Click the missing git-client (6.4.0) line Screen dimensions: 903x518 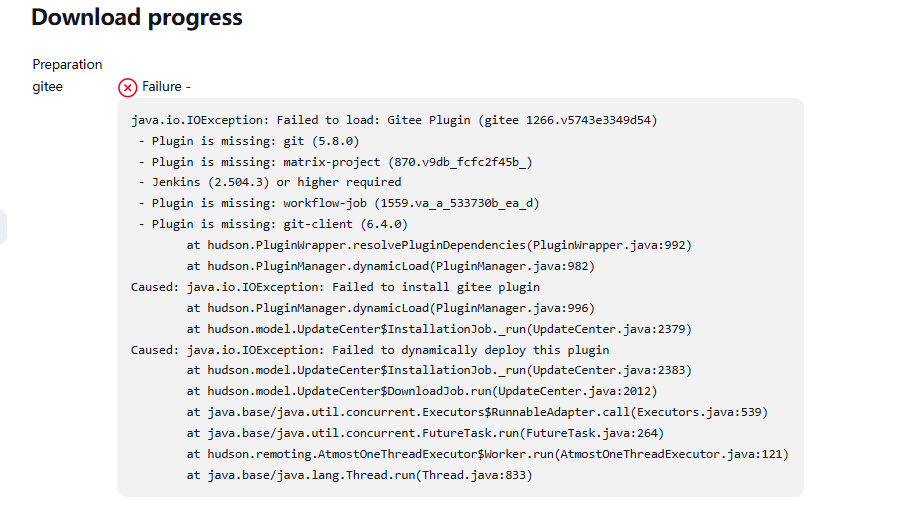(272, 224)
